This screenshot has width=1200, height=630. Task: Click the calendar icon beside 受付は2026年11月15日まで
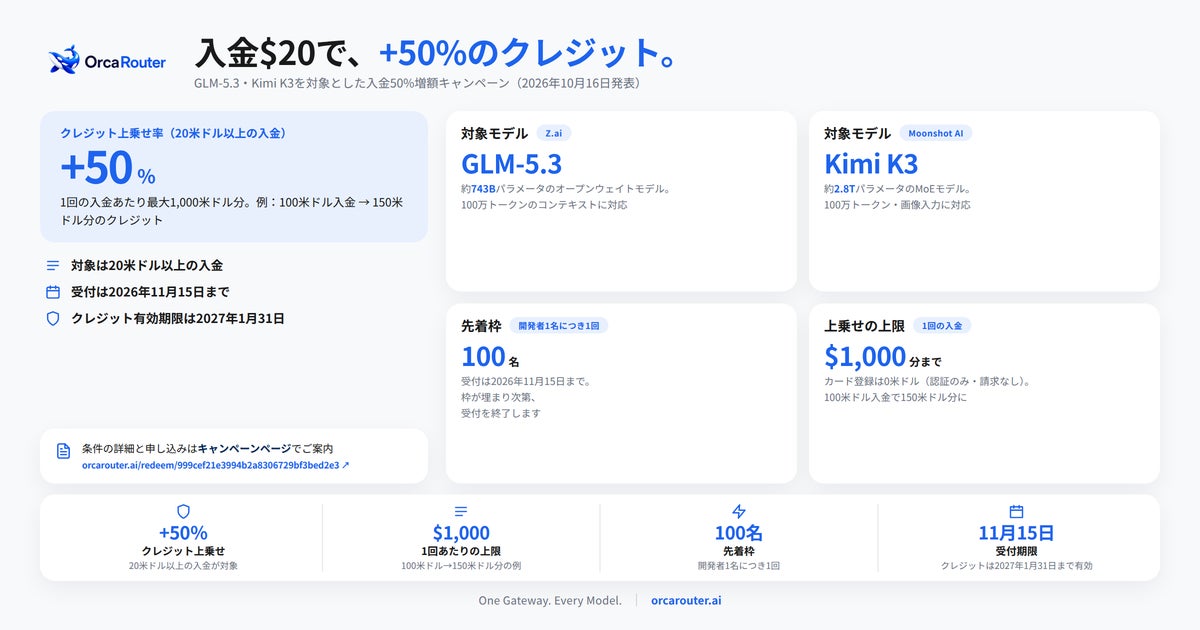[x=53, y=292]
